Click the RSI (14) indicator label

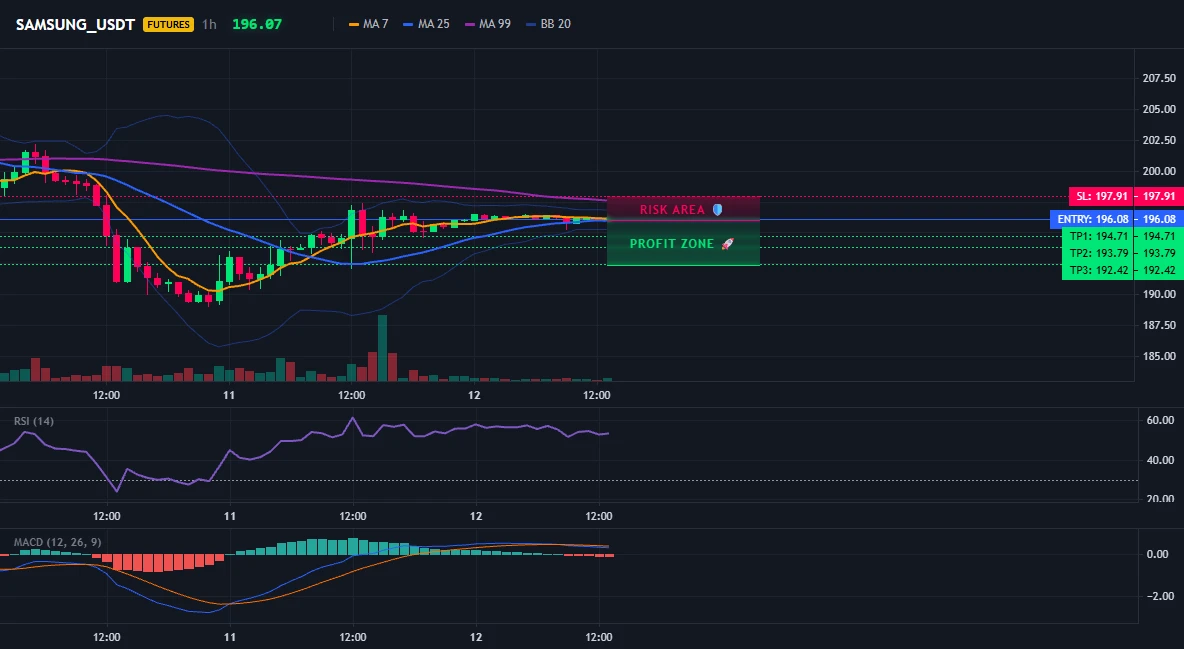click(x=34, y=421)
